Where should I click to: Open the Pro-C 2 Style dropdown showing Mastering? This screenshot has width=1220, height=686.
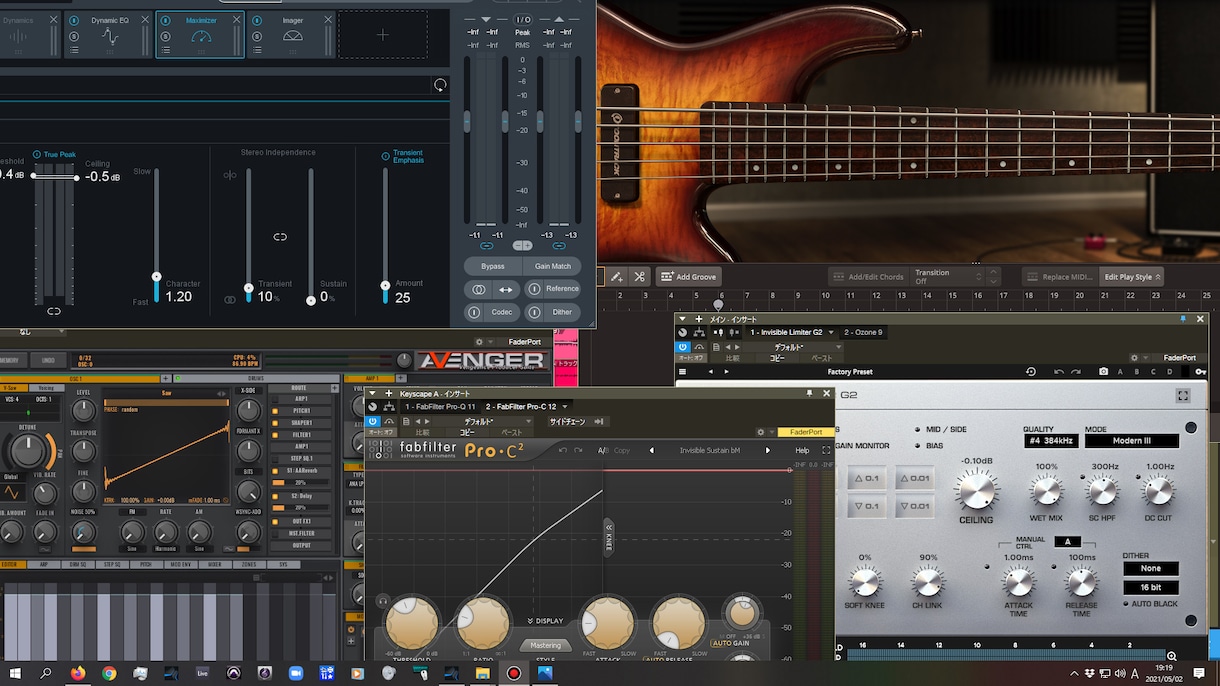[x=546, y=645]
